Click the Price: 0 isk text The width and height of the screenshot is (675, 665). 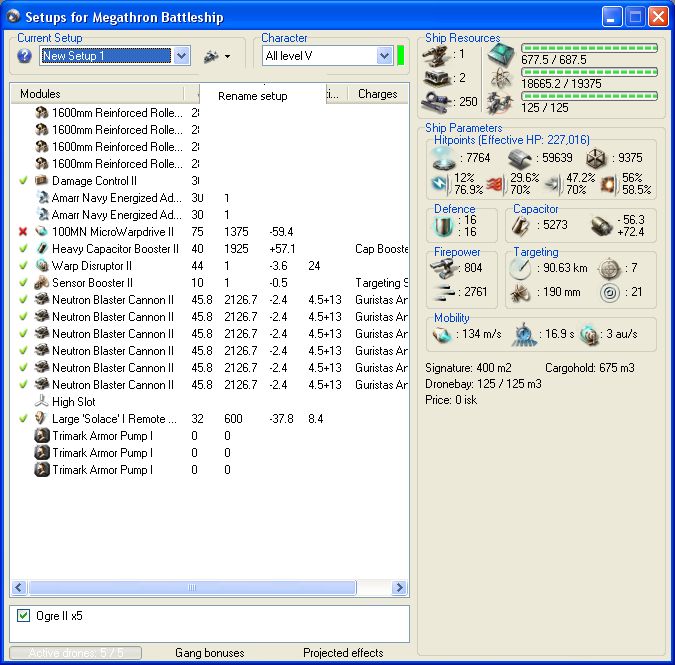click(x=451, y=400)
